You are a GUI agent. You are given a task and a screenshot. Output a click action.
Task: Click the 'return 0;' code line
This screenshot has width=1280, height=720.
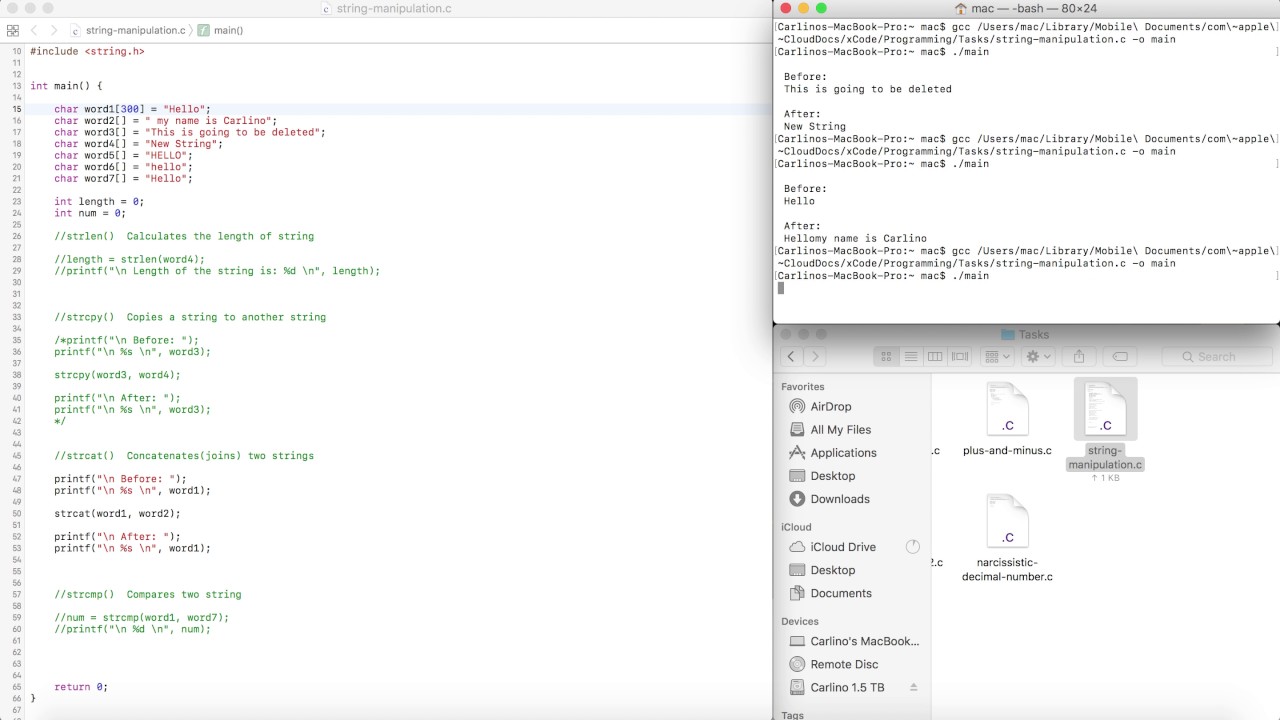coord(81,687)
